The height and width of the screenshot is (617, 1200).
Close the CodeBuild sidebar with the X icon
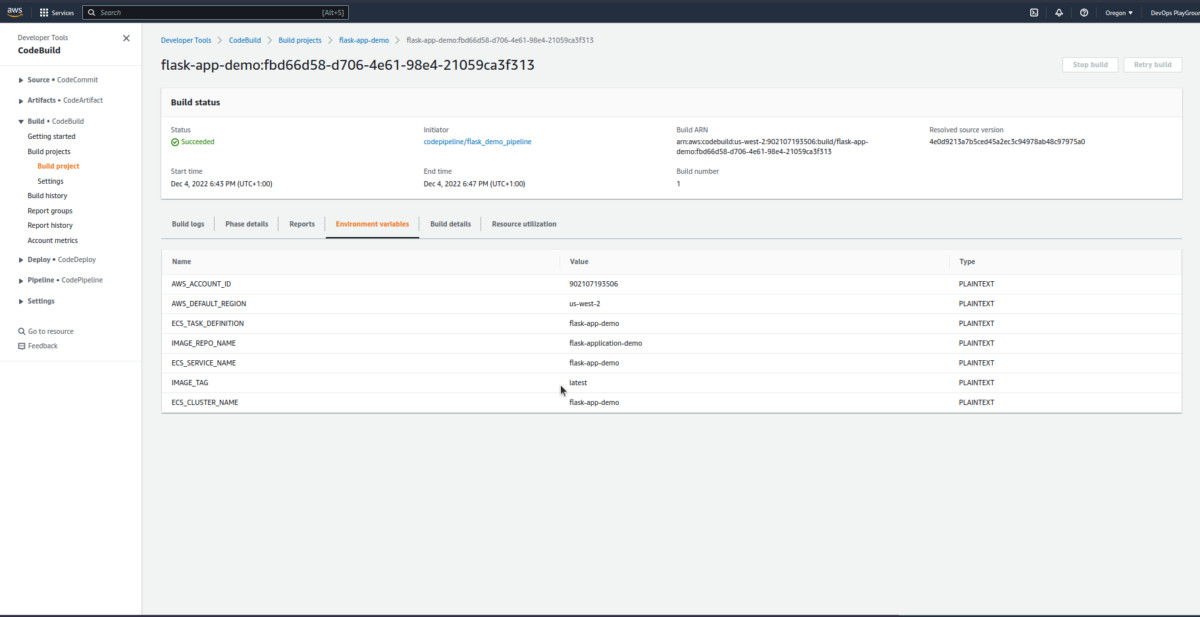pyautogui.click(x=126, y=38)
